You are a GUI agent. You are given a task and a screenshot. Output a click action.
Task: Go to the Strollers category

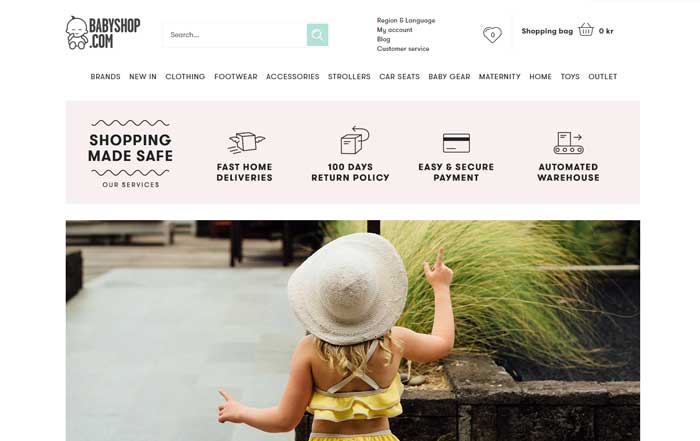point(349,77)
